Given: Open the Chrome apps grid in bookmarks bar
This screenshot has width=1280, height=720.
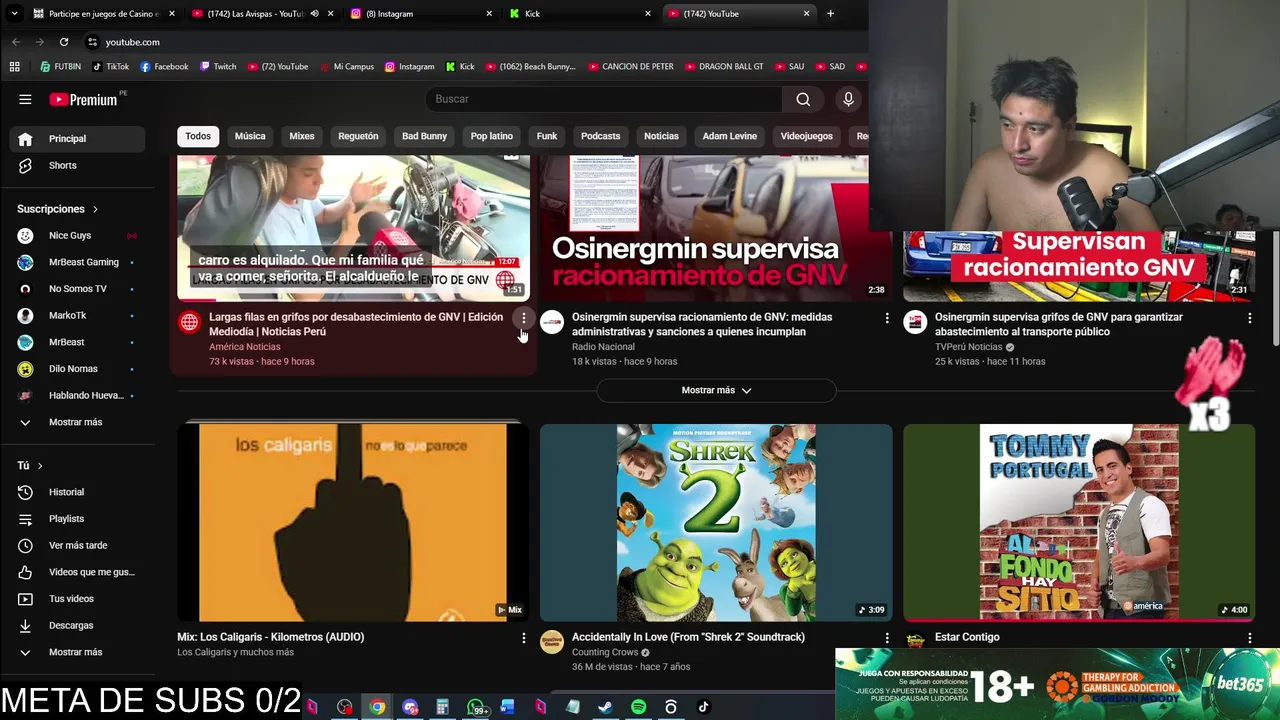Looking at the screenshot, I should click(x=14, y=67).
